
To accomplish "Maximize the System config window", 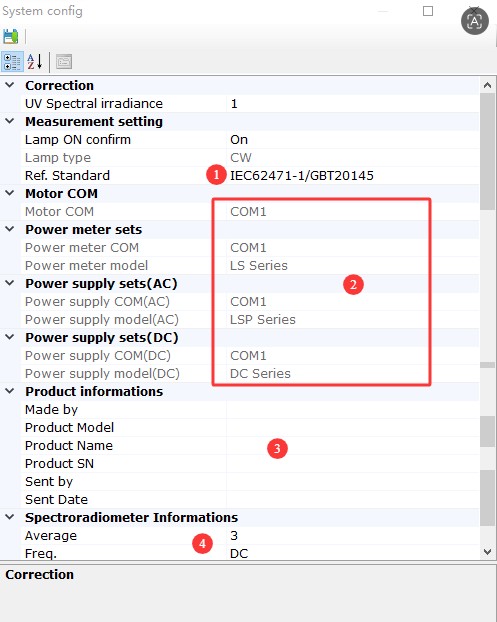I will [x=428, y=11].
